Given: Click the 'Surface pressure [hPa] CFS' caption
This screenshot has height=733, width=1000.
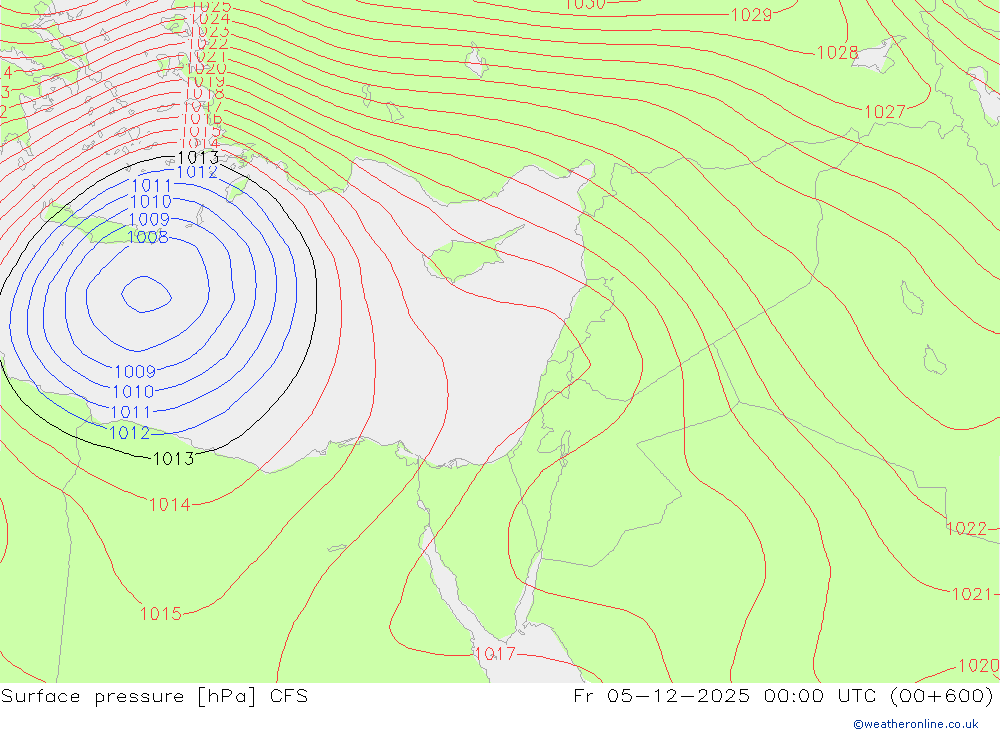Looking at the screenshot, I should (x=154, y=696).
